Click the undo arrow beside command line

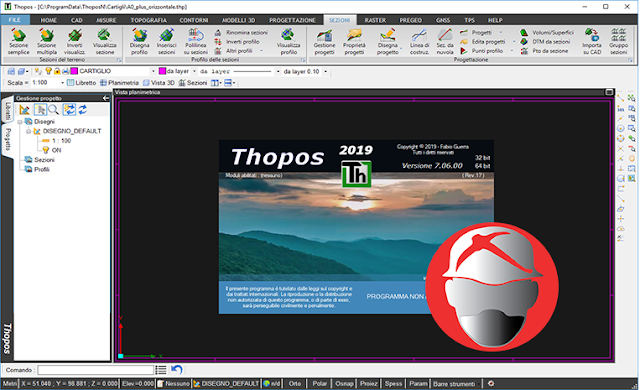[176, 370]
